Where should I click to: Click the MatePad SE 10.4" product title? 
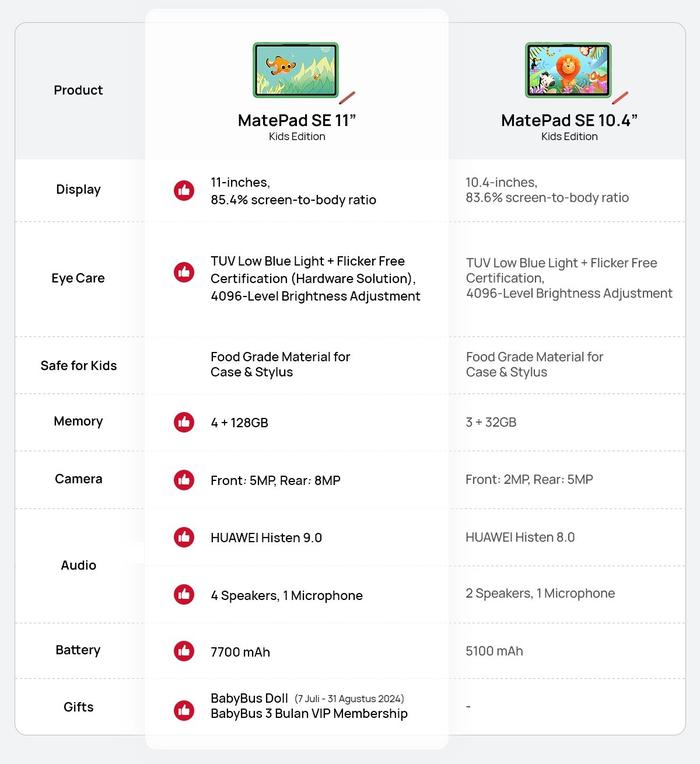569,121
